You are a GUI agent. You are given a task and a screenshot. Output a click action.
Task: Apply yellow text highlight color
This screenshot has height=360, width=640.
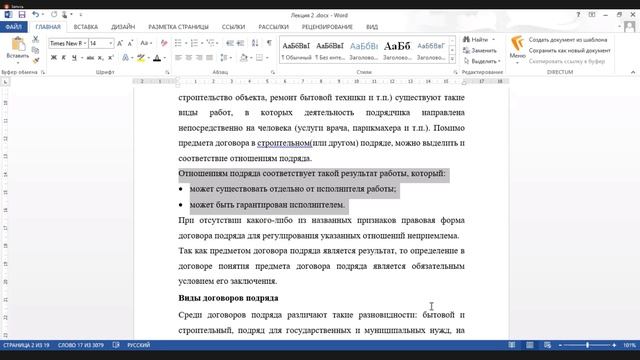pyautogui.click(x=141, y=58)
